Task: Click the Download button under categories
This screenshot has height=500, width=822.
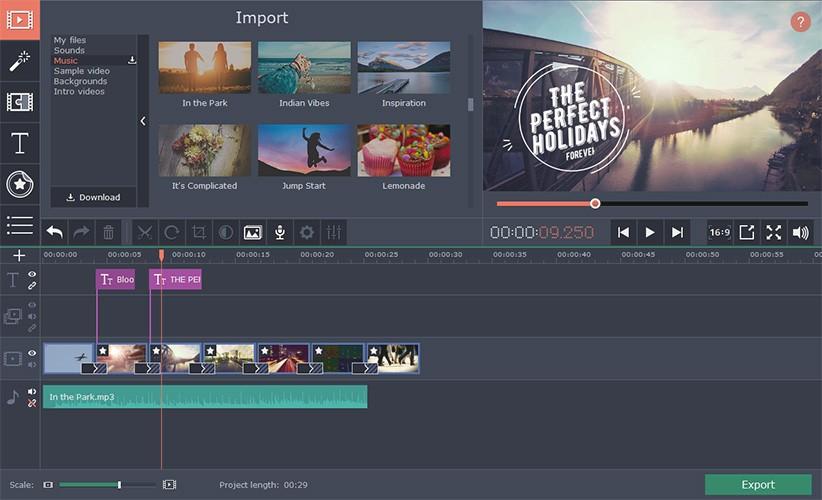Action: [93, 197]
